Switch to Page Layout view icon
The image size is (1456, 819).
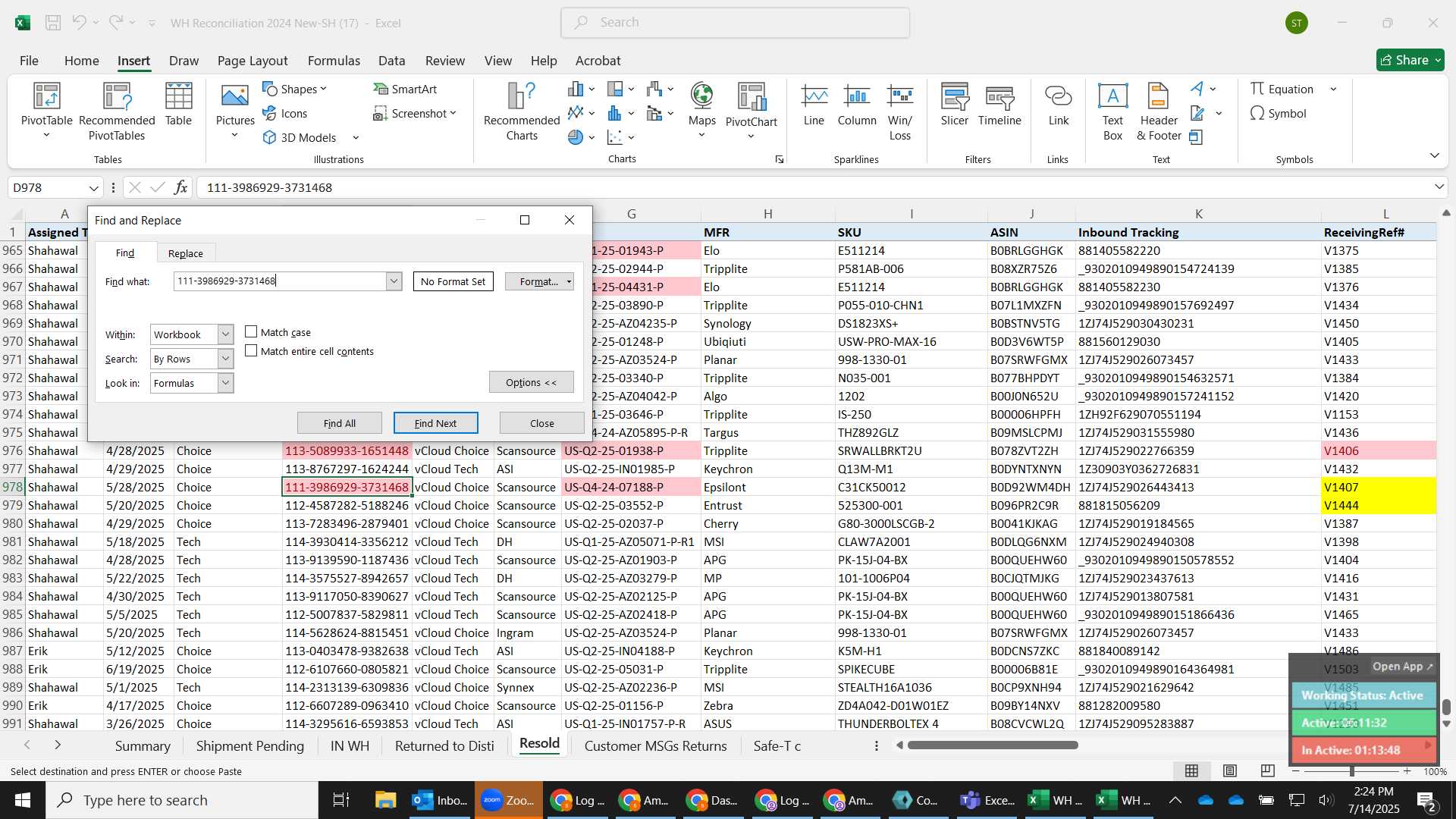coord(1229,770)
